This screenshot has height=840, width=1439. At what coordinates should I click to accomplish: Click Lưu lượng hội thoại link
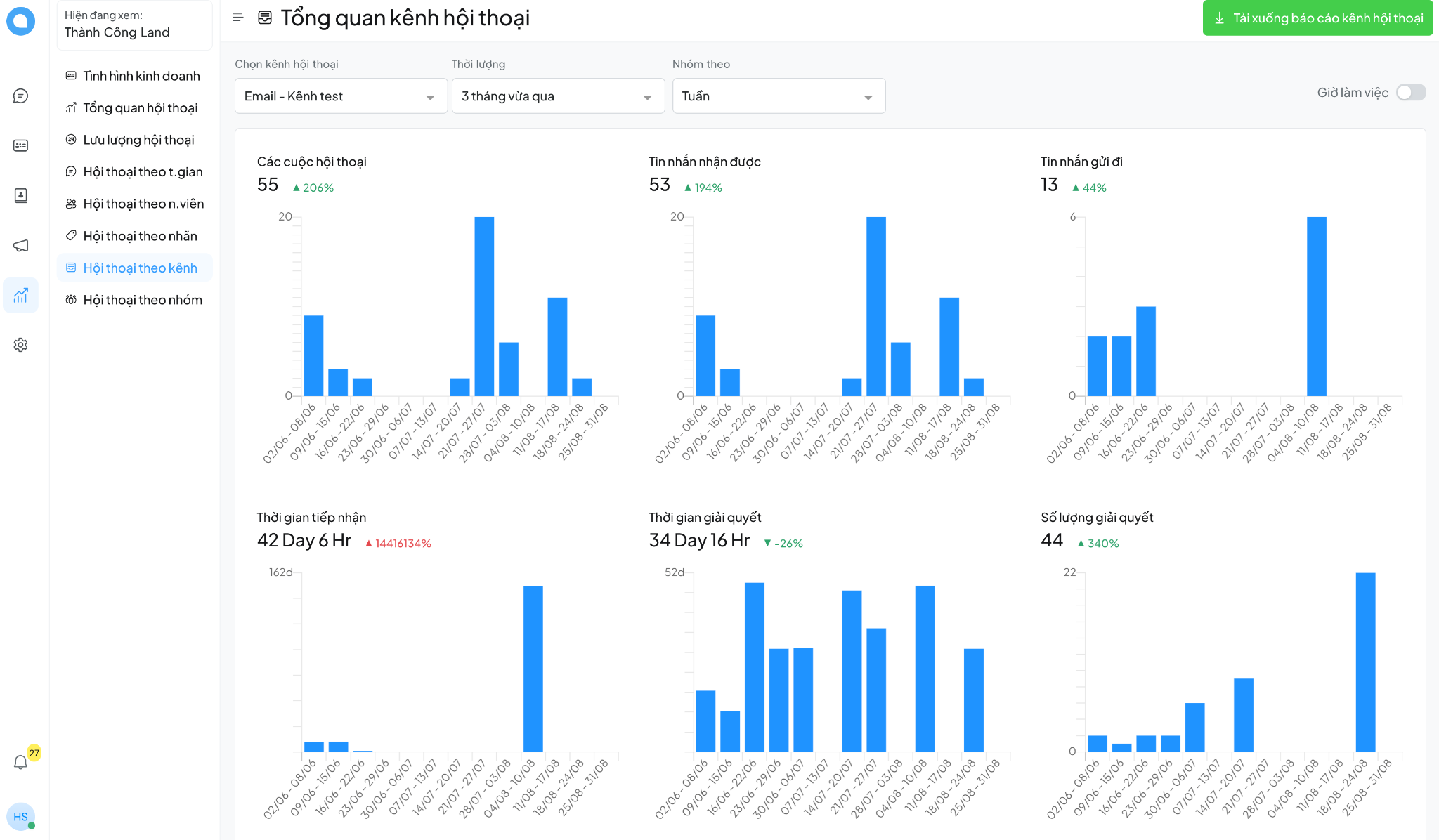pyautogui.click(x=138, y=140)
